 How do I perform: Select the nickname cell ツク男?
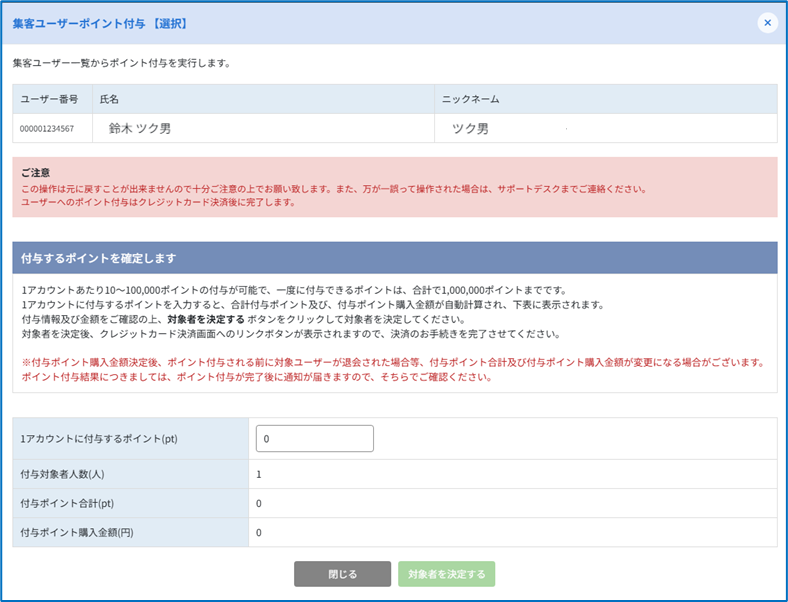coord(470,129)
